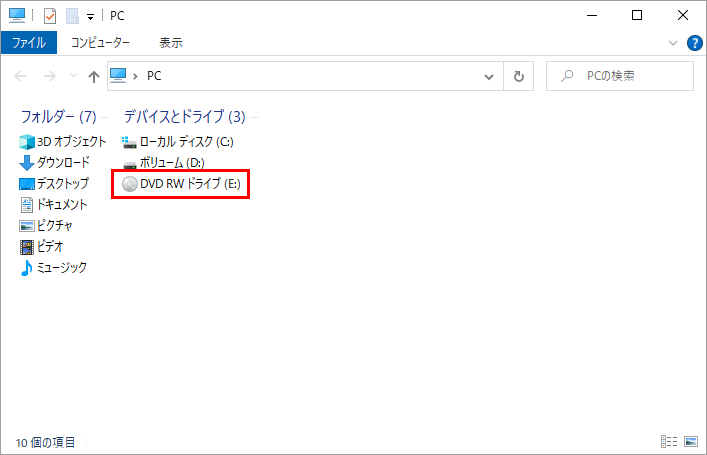Select the ボリューム (D:) drive icon

[x=129, y=164]
